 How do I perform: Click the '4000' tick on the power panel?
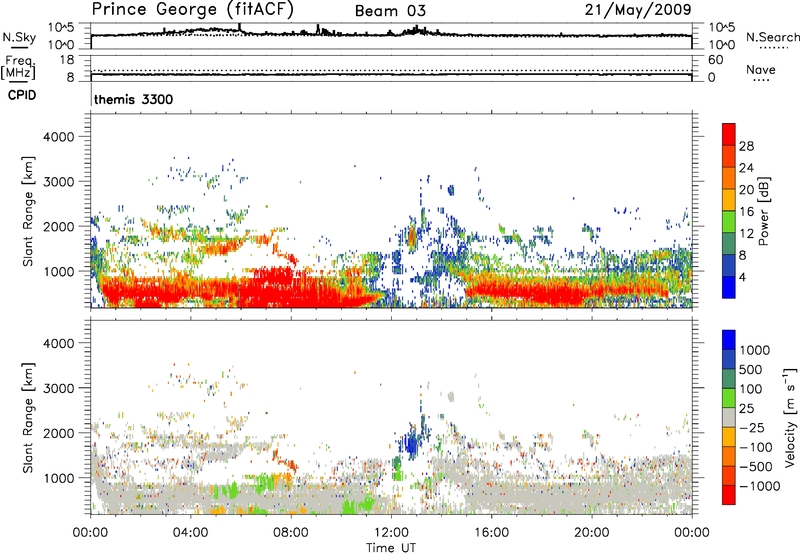coord(59,137)
